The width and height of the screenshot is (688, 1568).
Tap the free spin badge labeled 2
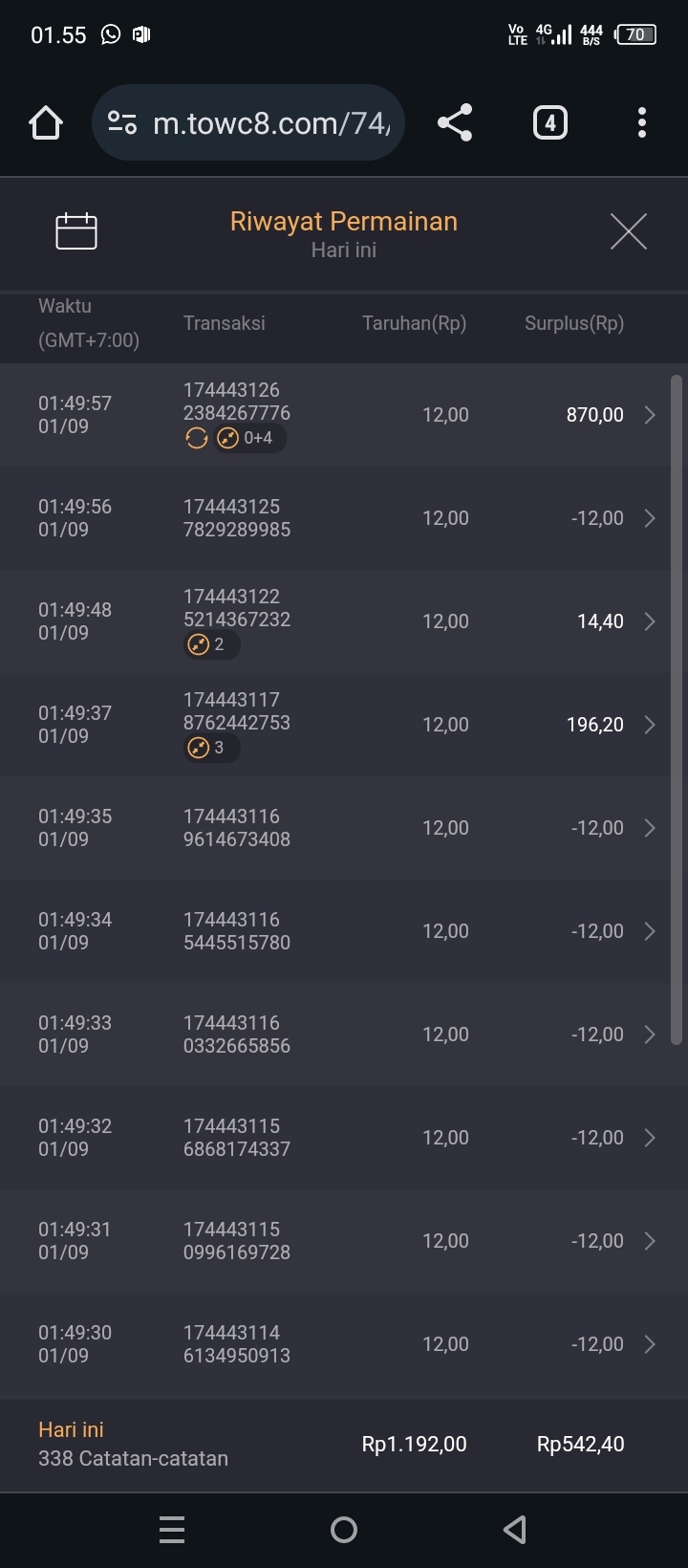click(x=210, y=644)
